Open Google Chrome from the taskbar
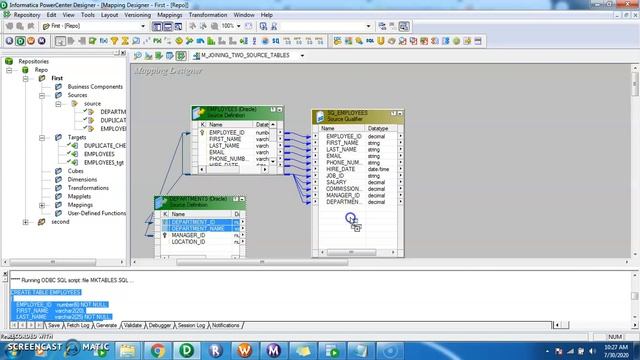 click(x=158, y=350)
